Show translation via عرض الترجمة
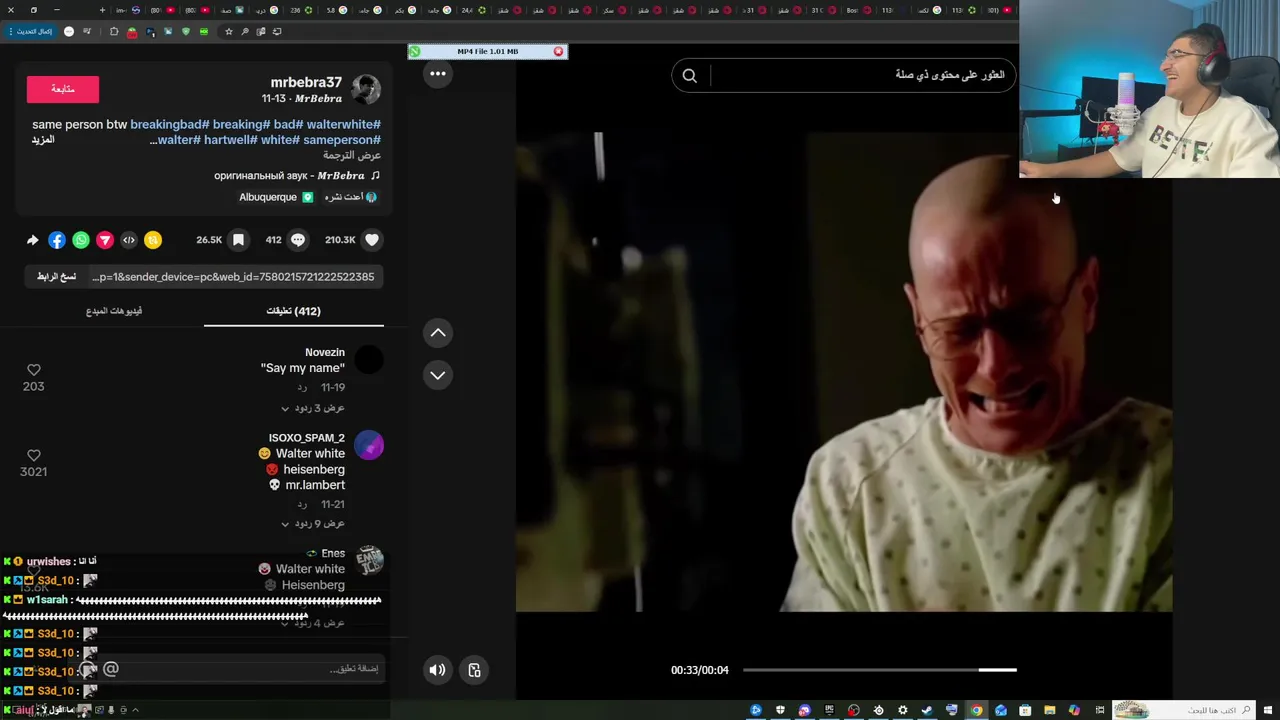 (352, 156)
